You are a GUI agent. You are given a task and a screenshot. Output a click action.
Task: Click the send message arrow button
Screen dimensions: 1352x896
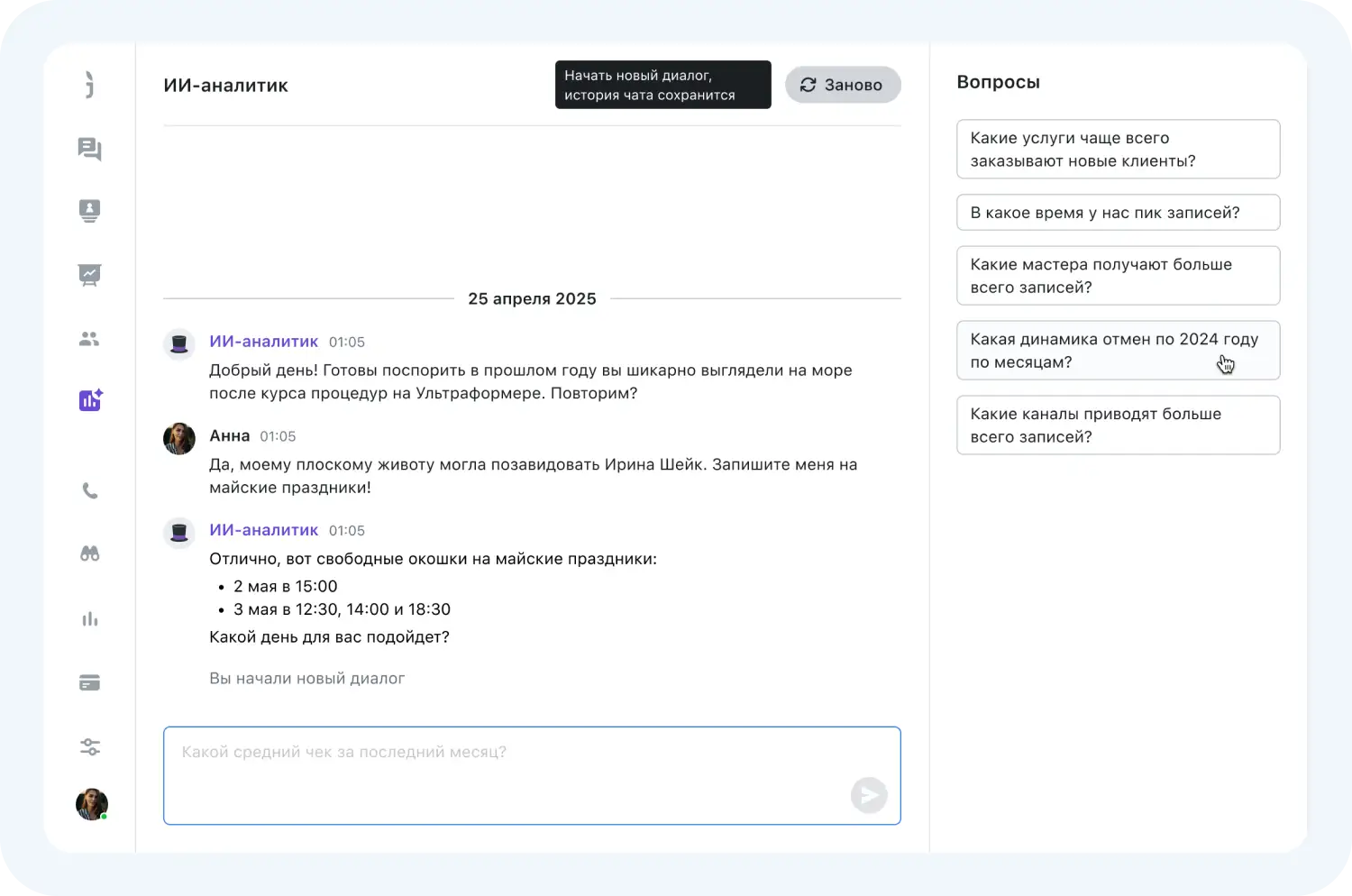[x=869, y=795]
